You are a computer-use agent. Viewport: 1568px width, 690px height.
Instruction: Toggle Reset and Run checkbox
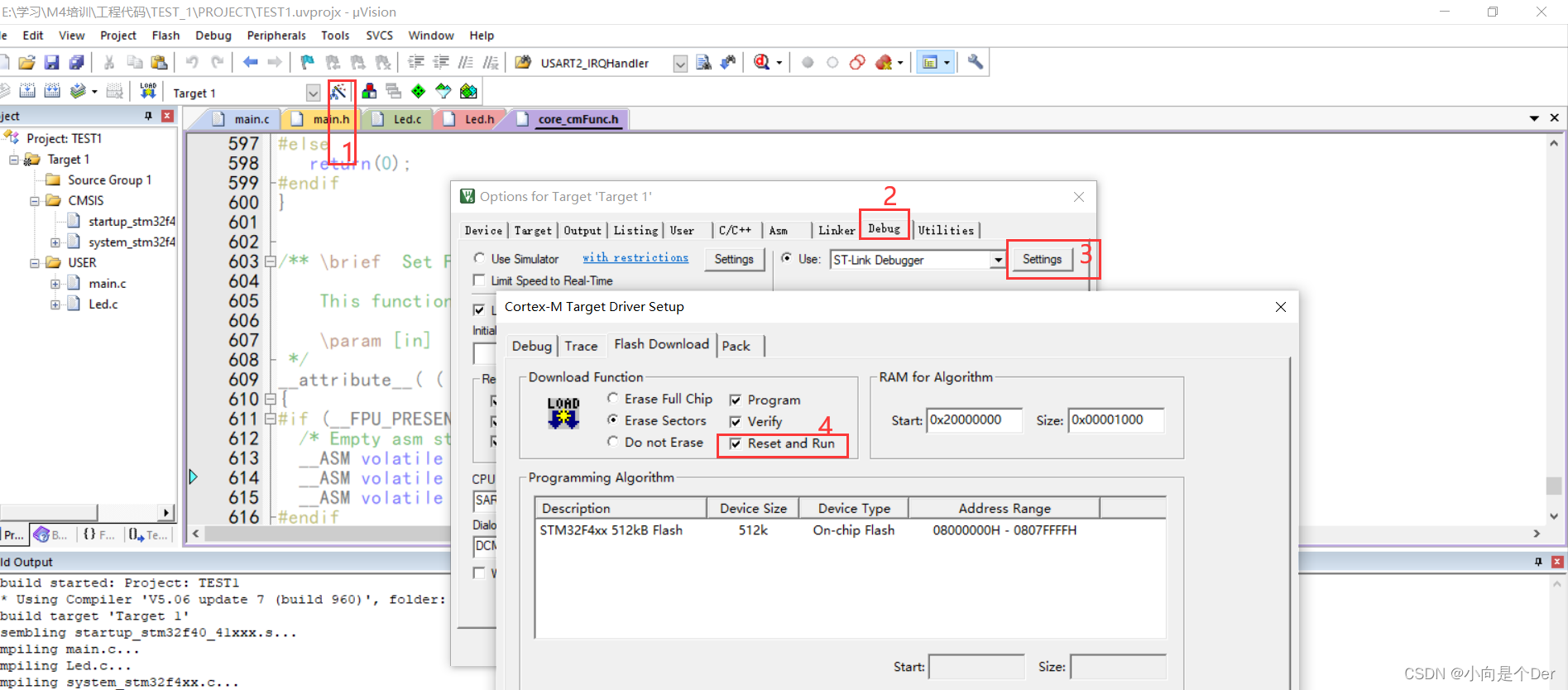tap(735, 443)
